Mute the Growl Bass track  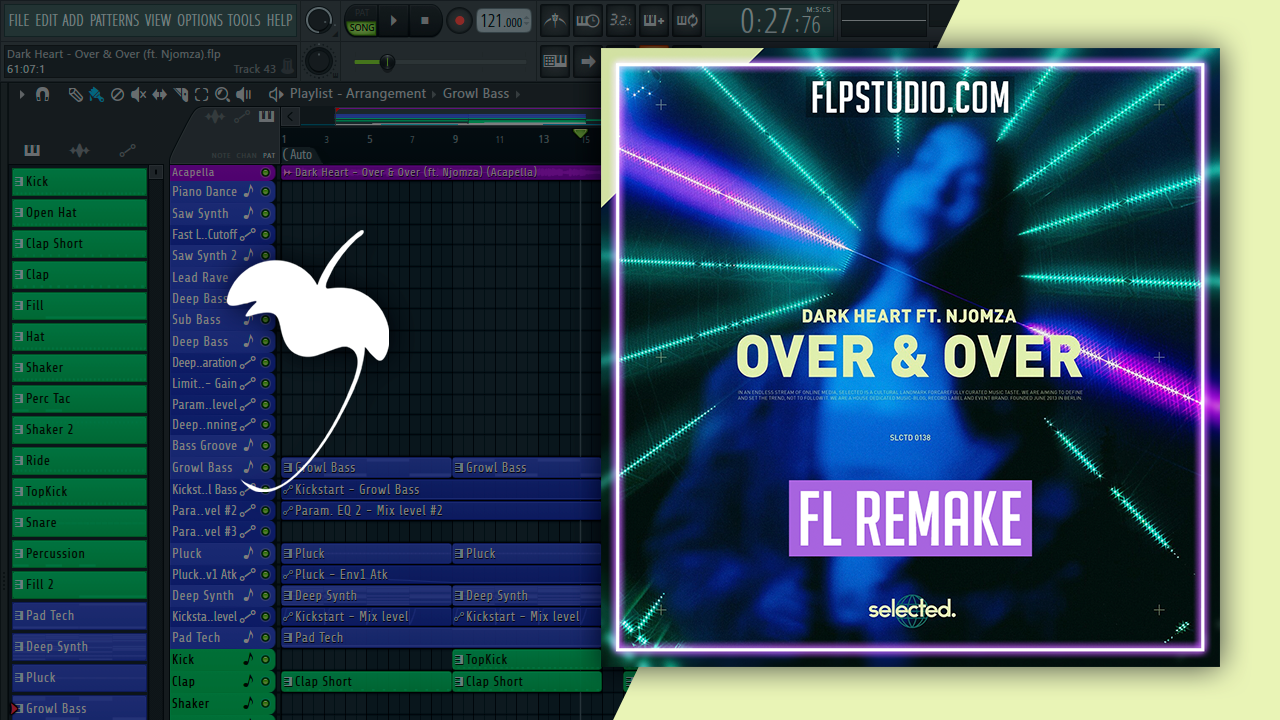(x=266, y=468)
